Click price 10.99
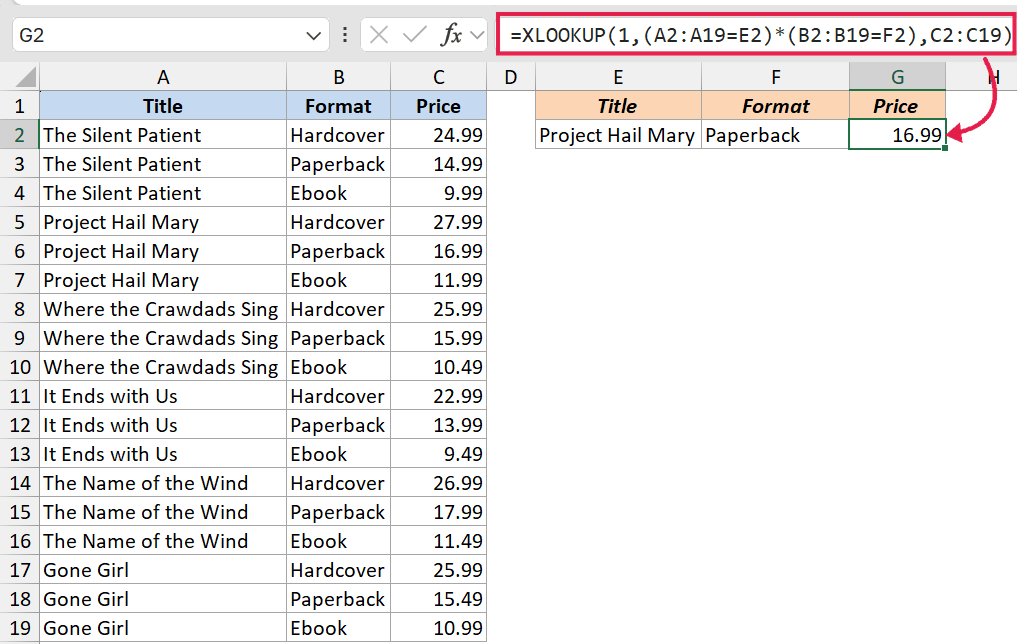 438,628
